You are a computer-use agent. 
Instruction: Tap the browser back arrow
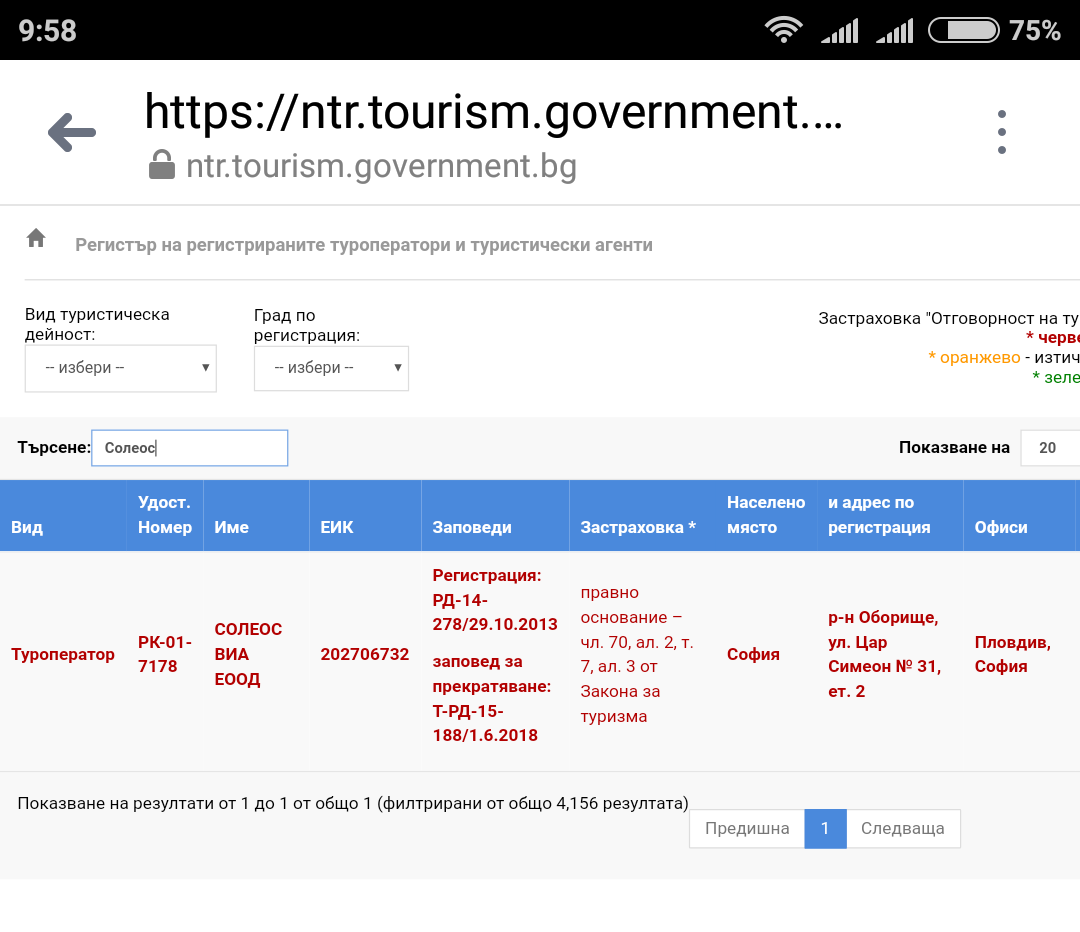point(72,132)
